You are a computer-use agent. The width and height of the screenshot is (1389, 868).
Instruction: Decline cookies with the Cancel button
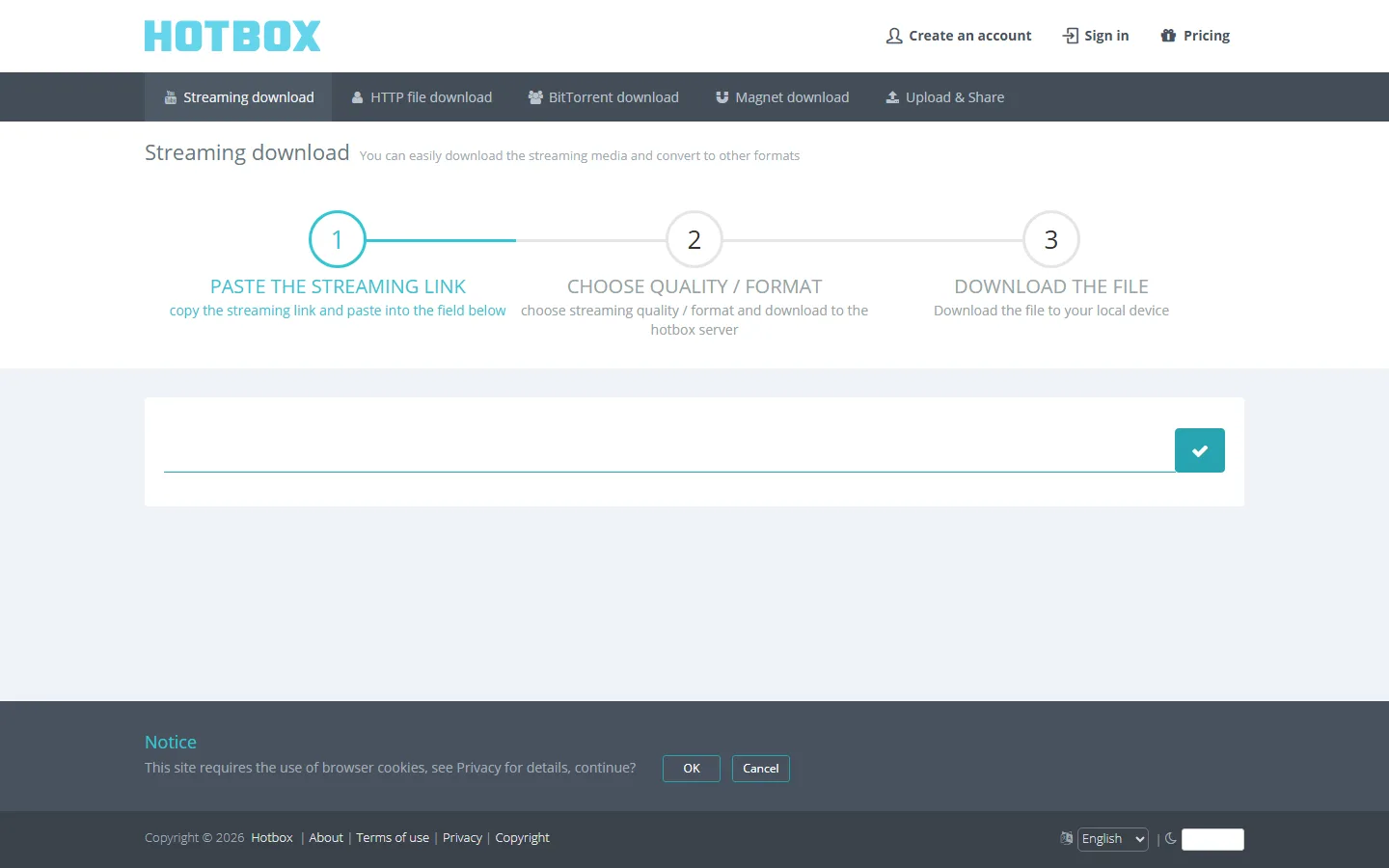(x=761, y=769)
